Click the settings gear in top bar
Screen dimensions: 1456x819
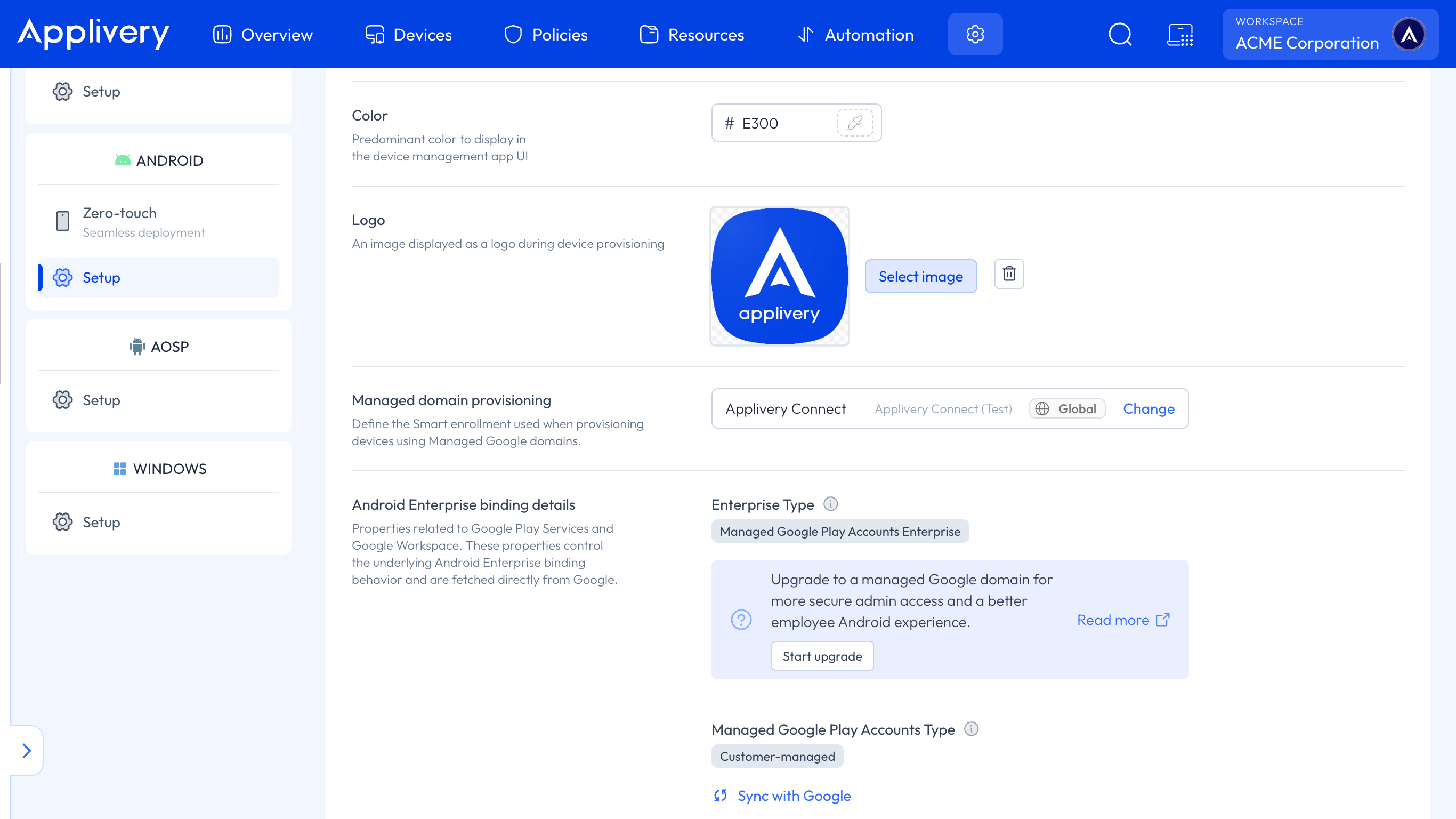click(975, 34)
